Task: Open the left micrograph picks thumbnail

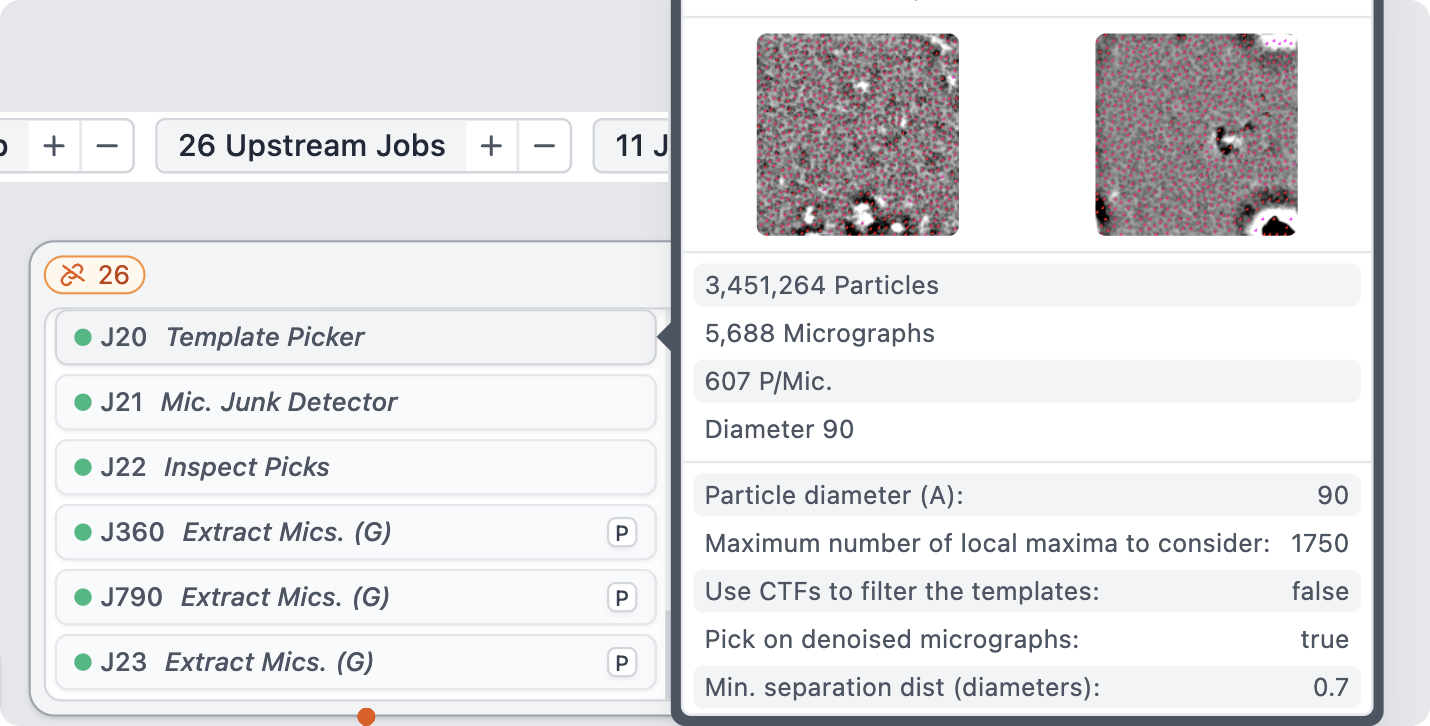Action: [857, 135]
